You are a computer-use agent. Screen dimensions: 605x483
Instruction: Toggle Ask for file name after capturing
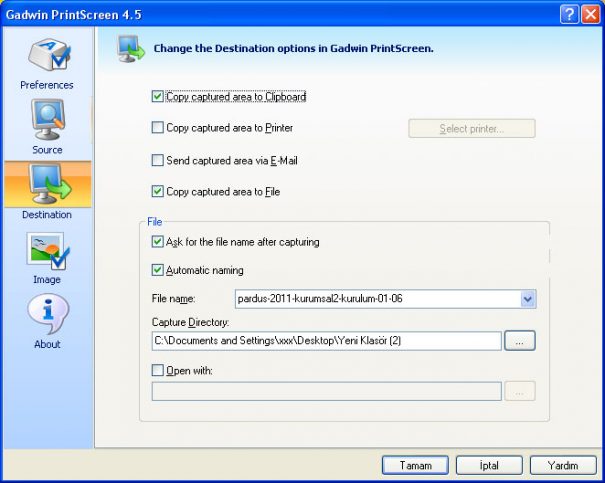click(157, 242)
